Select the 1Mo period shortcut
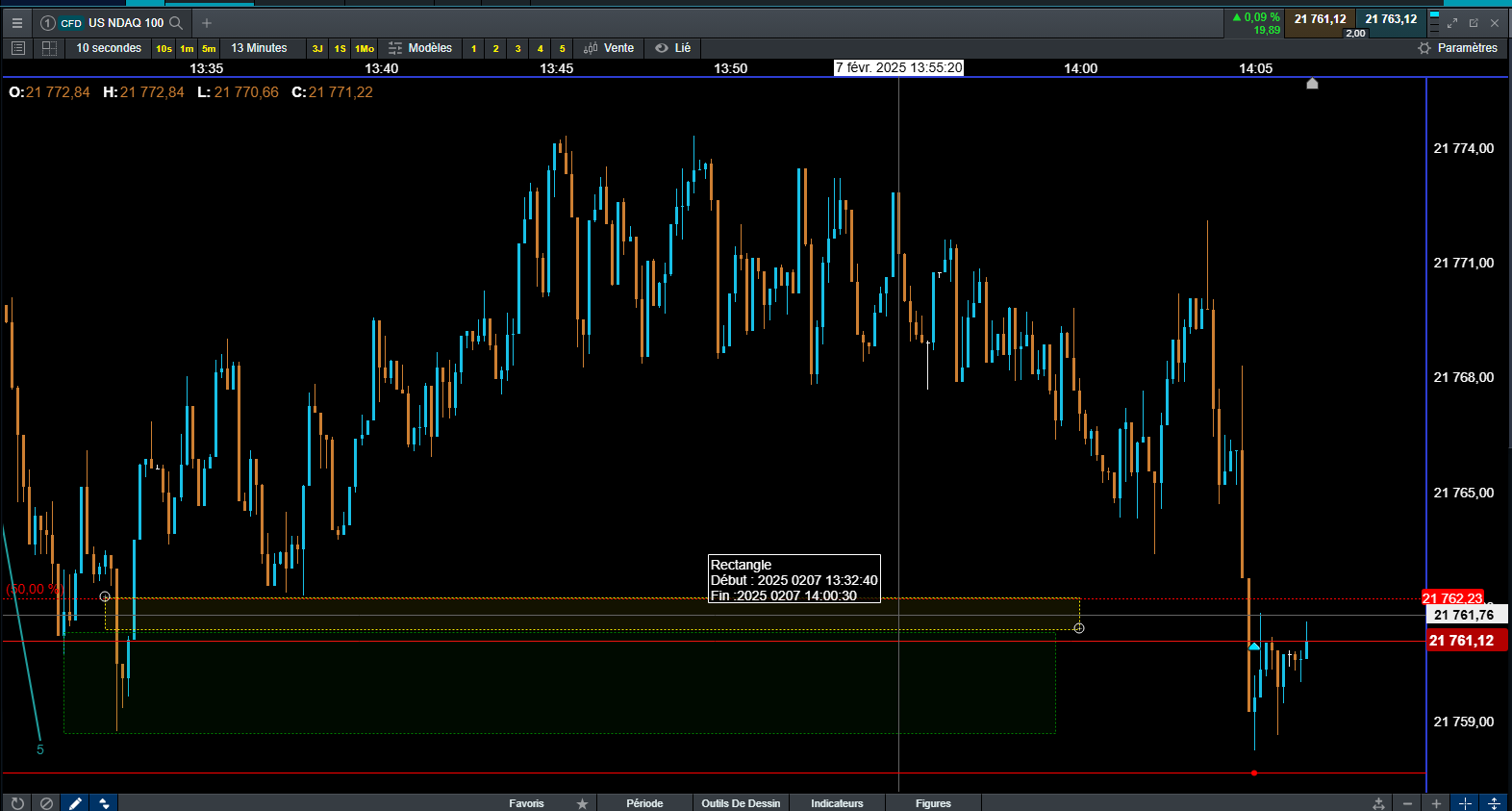The image size is (1512, 811). [x=365, y=48]
